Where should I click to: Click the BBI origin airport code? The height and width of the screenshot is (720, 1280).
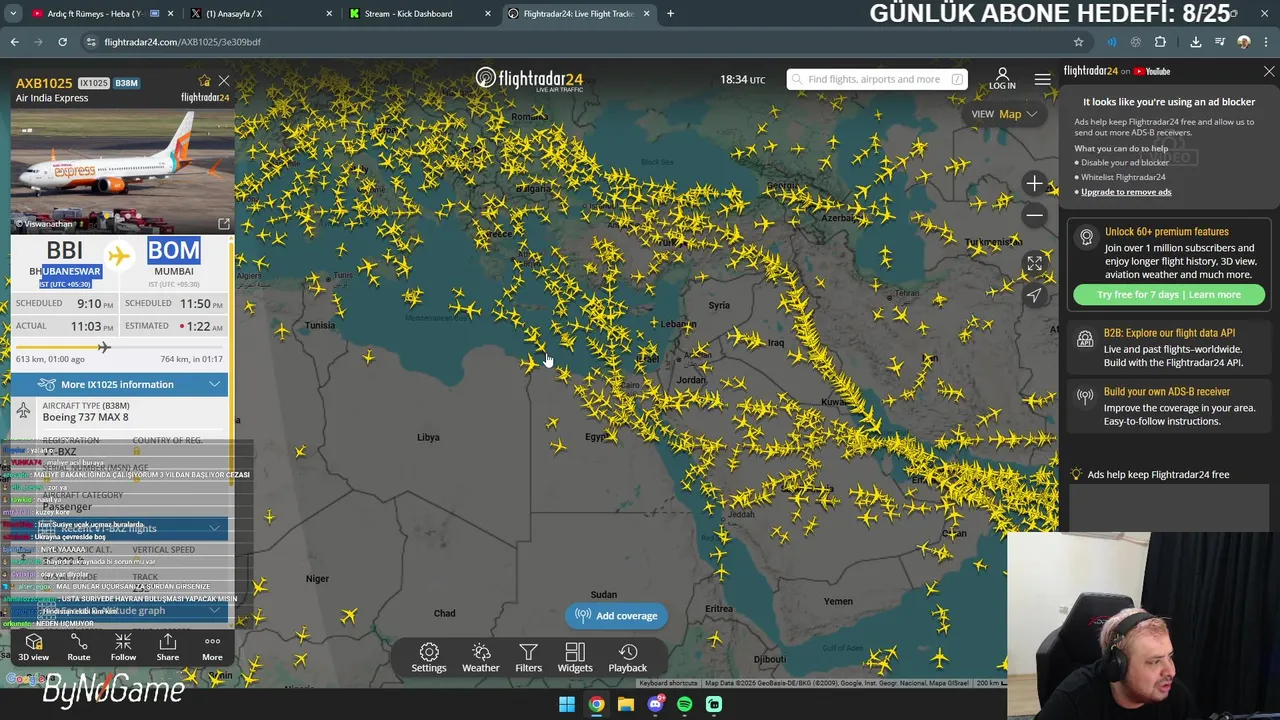[x=65, y=250]
